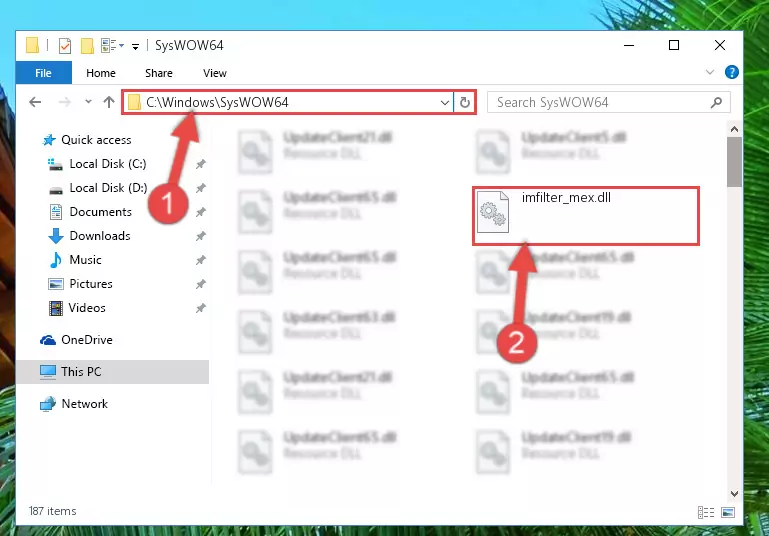Click the vertical scrollbar thumb
769x536 pixels.
tap(734, 162)
